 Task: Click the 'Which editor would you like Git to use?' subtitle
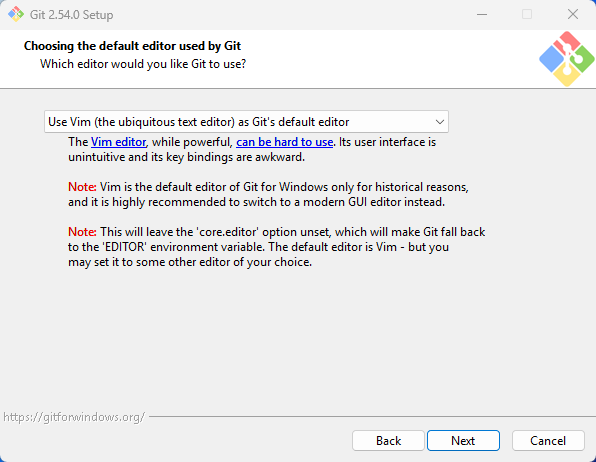143,64
